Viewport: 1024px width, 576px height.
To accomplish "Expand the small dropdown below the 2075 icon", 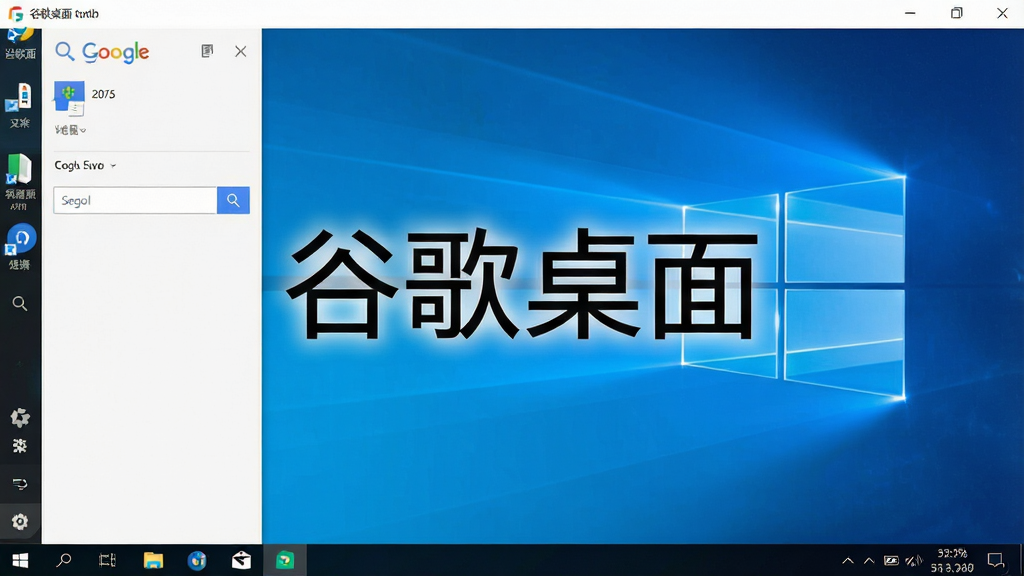I will [x=71, y=130].
